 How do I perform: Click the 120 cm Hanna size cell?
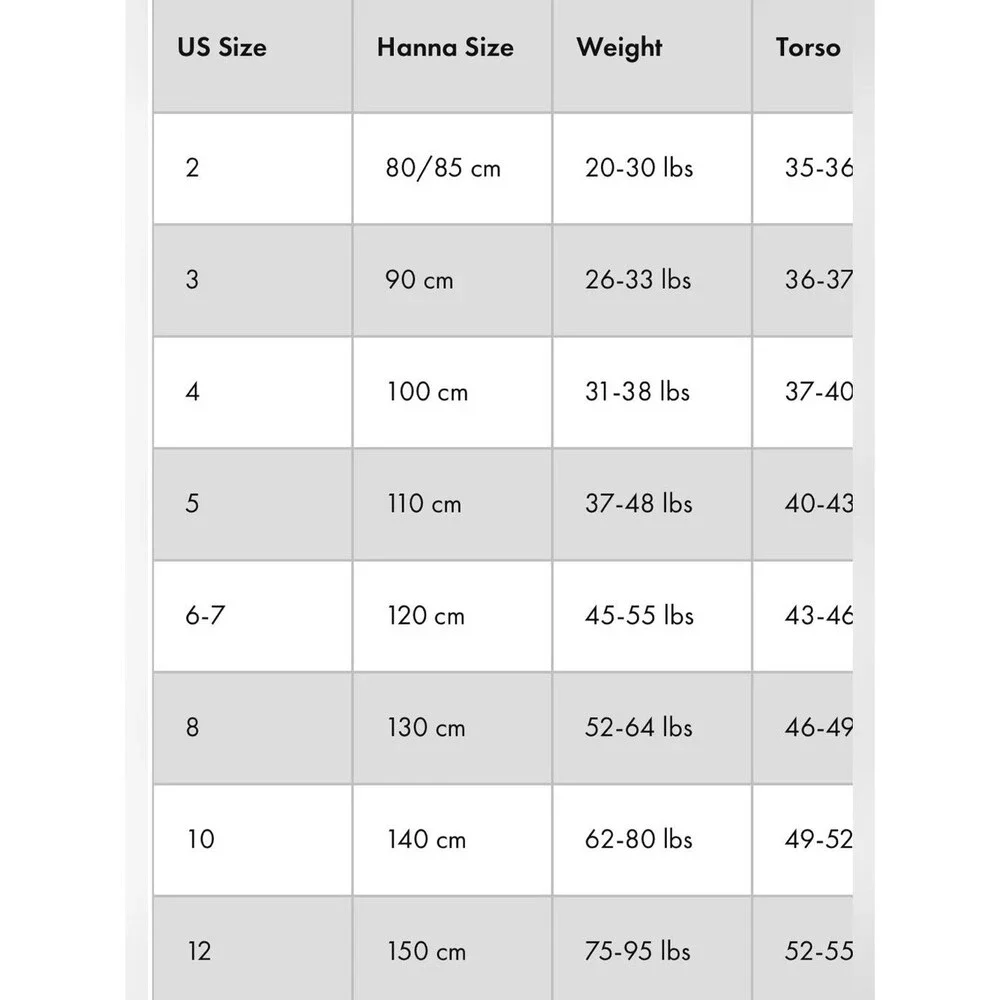[452, 616]
